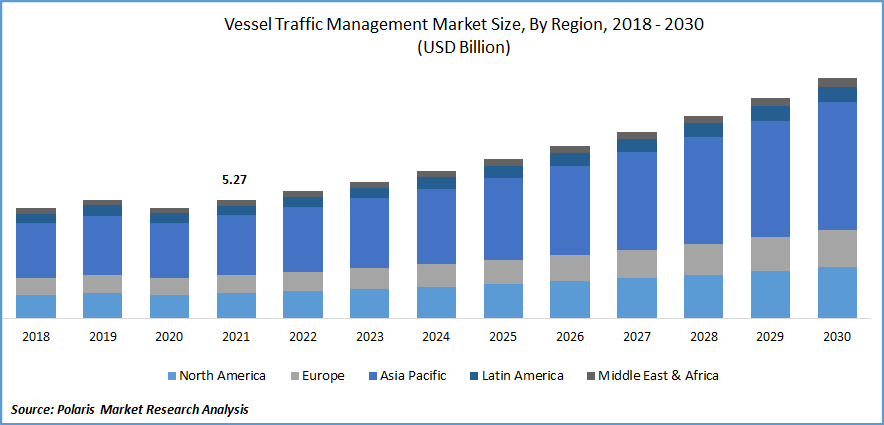Click the 2023 axis label
Image resolution: width=884 pixels, height=425 pixels.
point(370,337)
